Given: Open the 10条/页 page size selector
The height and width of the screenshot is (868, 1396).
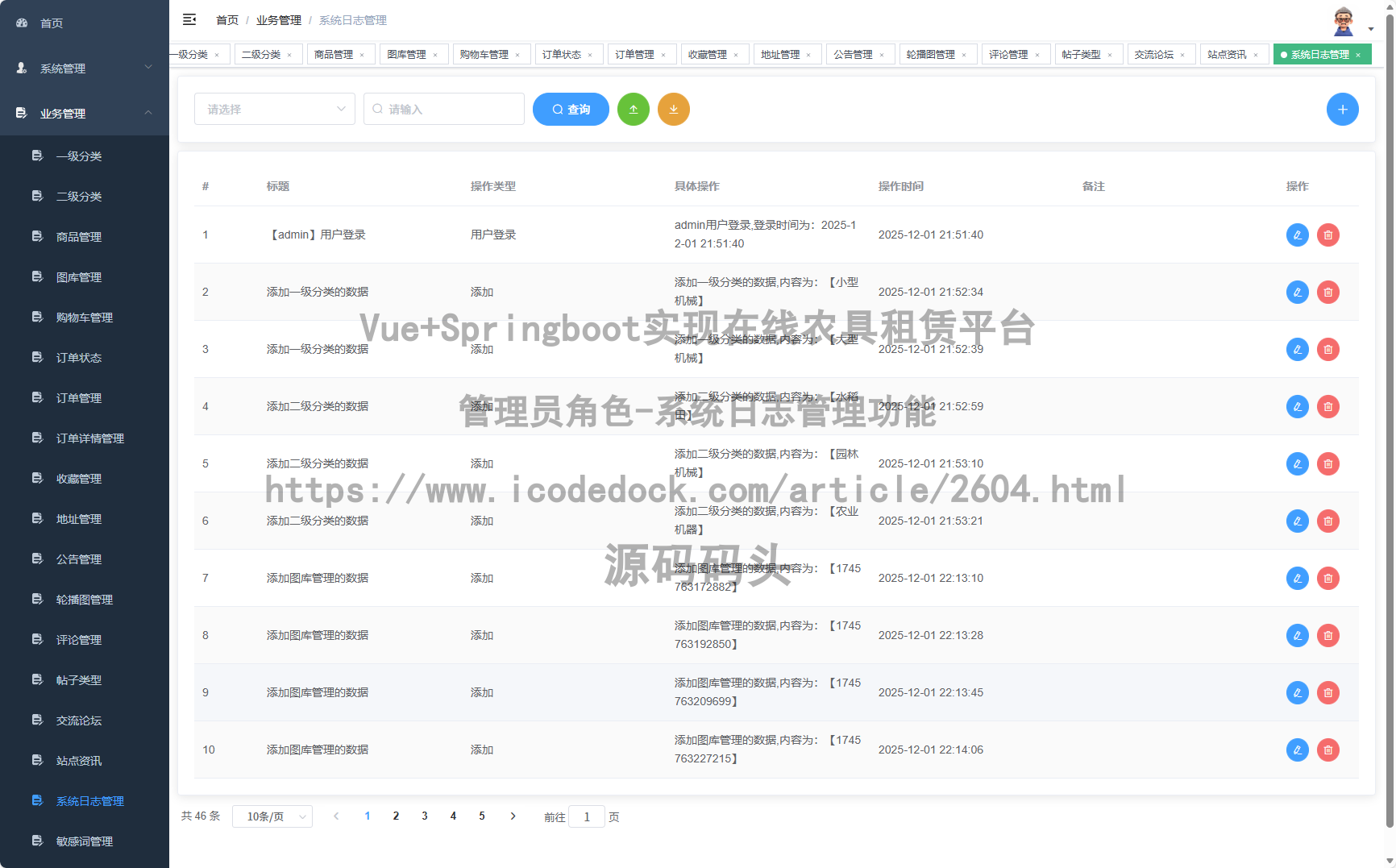Looking at the screenshot, I should click(x=272, y=816).
